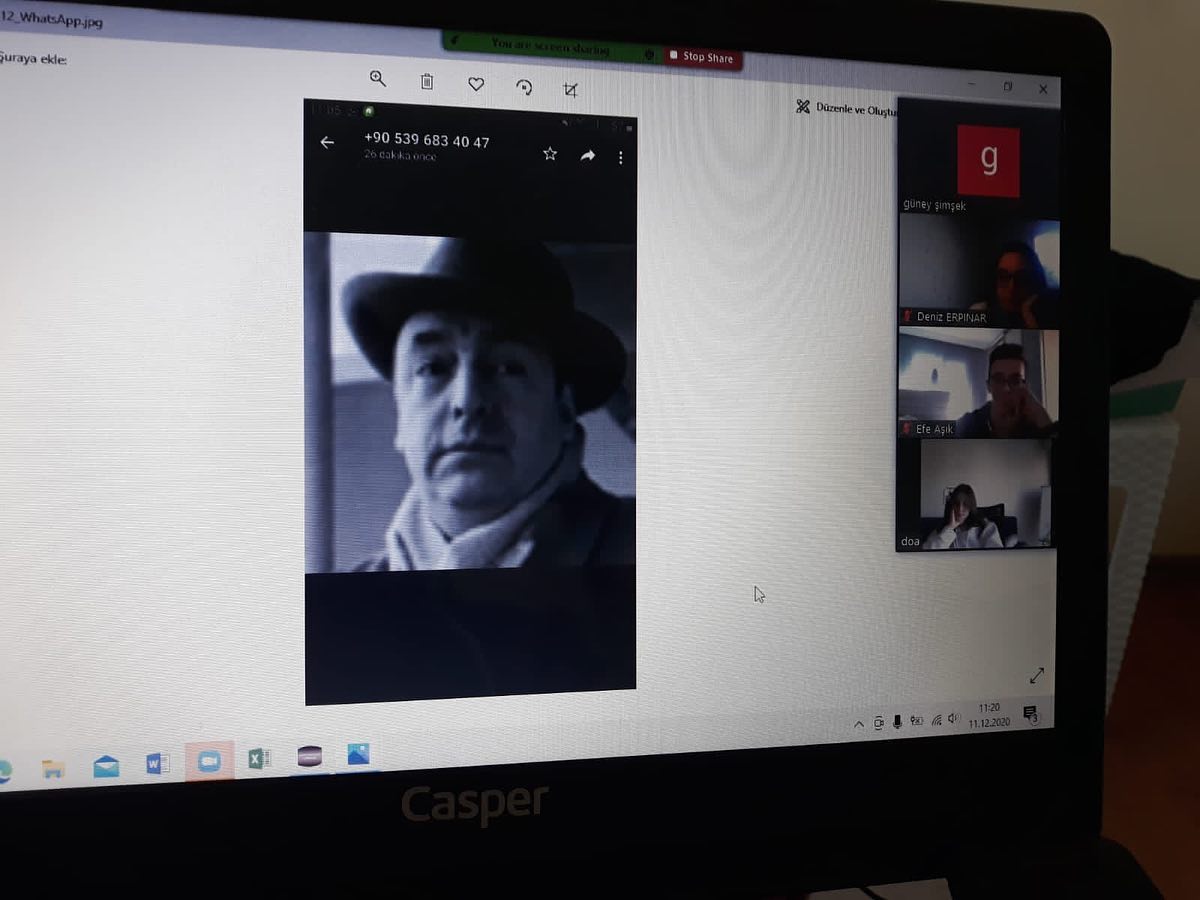
Task: Restore the Photos window with maximize button
Action: click(x=1008, y=87)
